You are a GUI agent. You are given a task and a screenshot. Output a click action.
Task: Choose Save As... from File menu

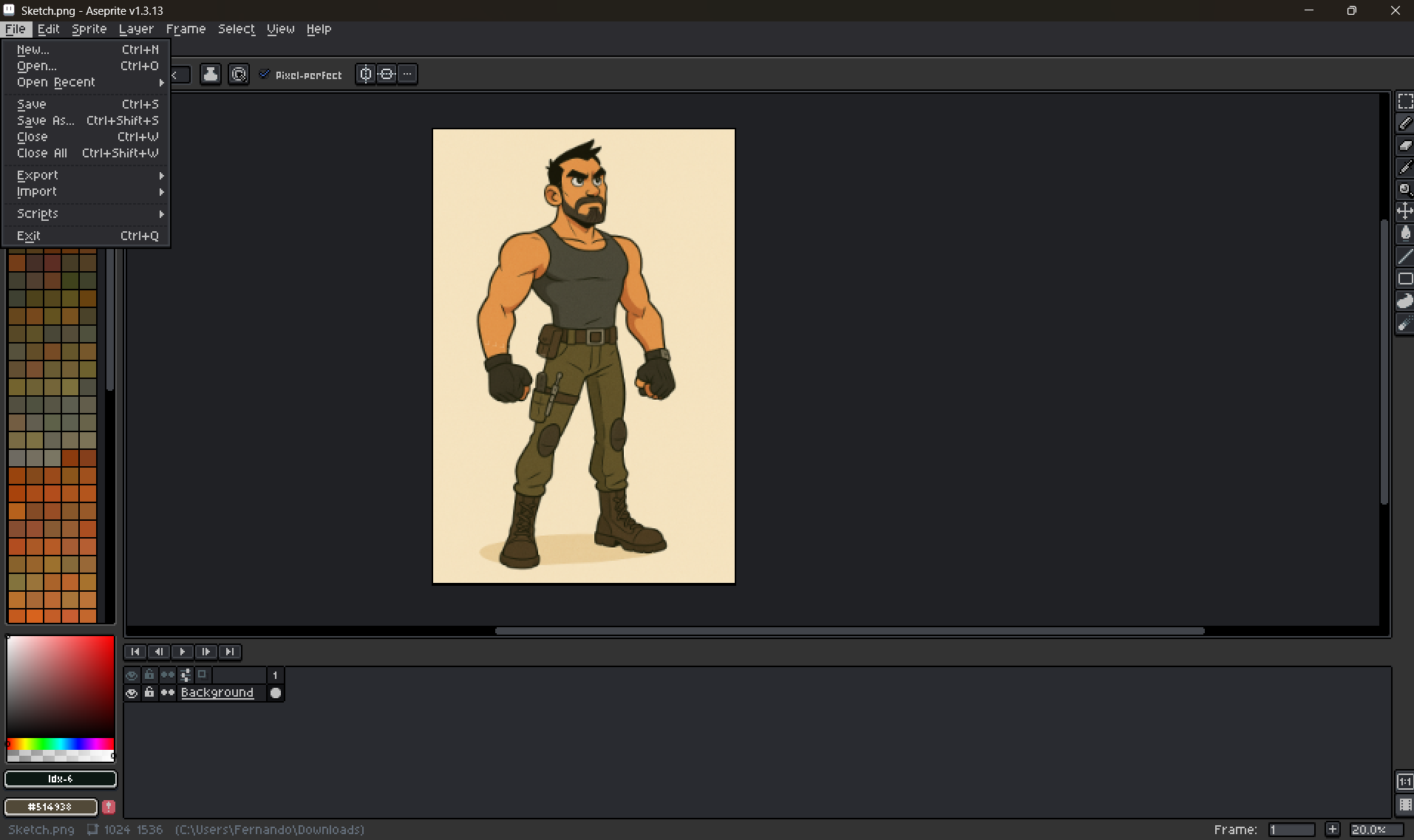tap(86, 120)
